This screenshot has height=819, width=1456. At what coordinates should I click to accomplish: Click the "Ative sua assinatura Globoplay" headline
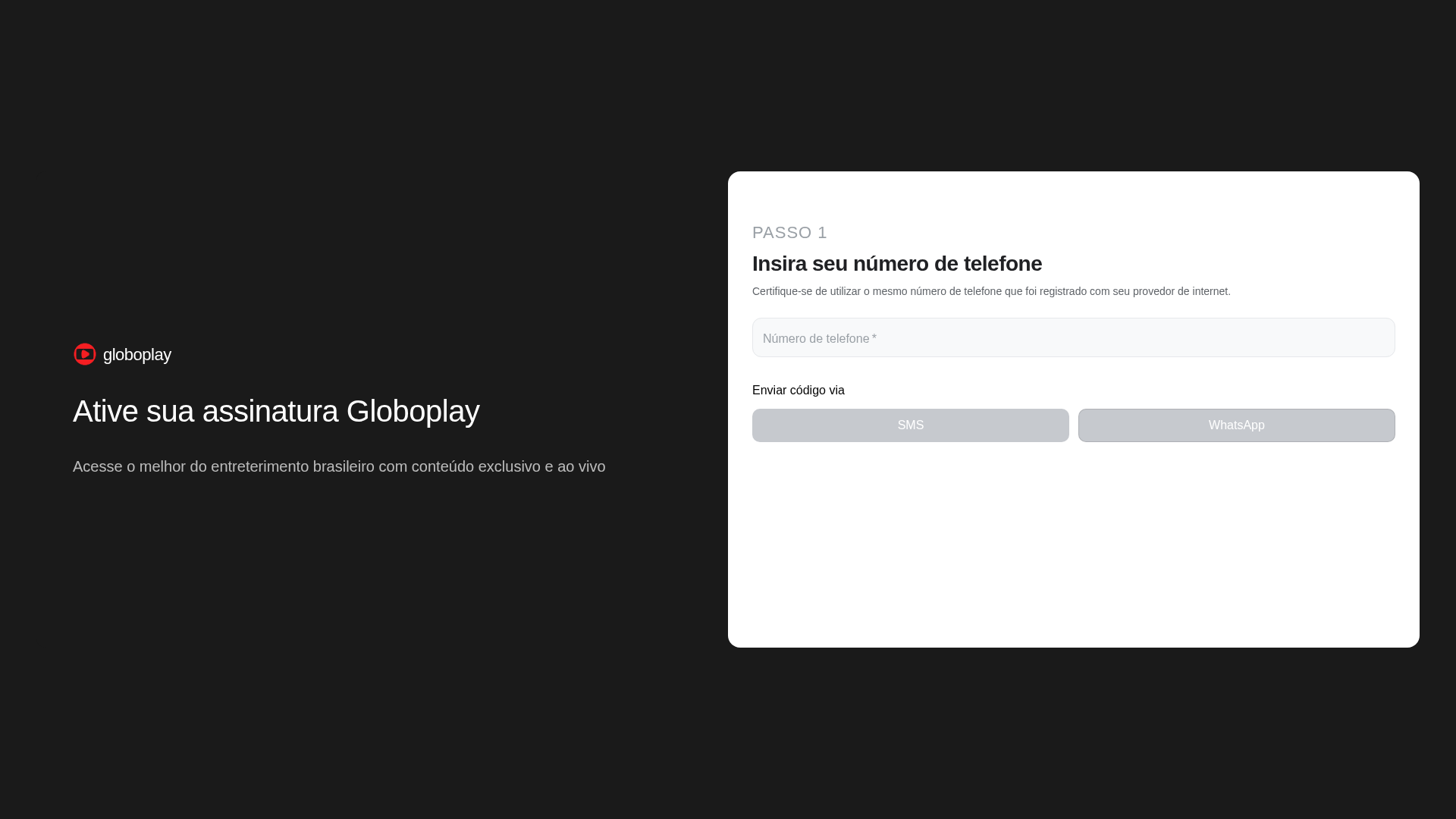pos(276,411)
